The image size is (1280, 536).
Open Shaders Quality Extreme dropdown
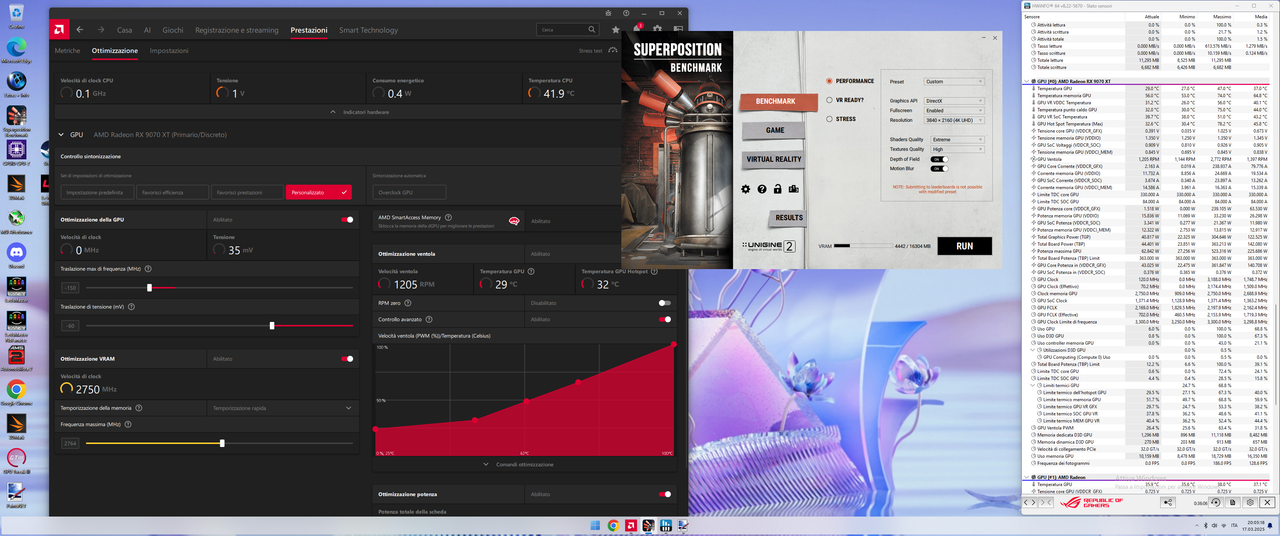coord(958,139)
